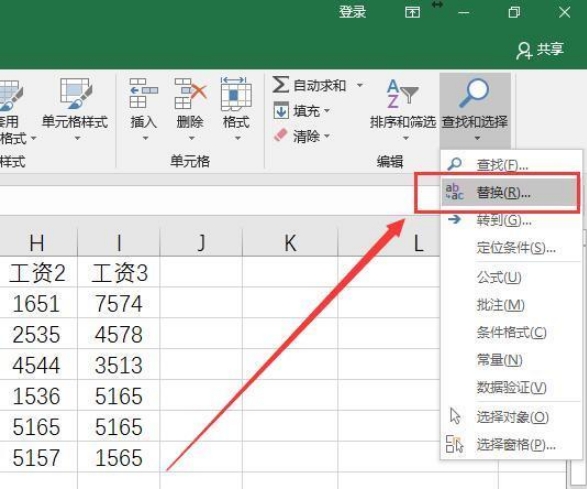Choose 转到(G)... from the menu

tap(511, 220)
